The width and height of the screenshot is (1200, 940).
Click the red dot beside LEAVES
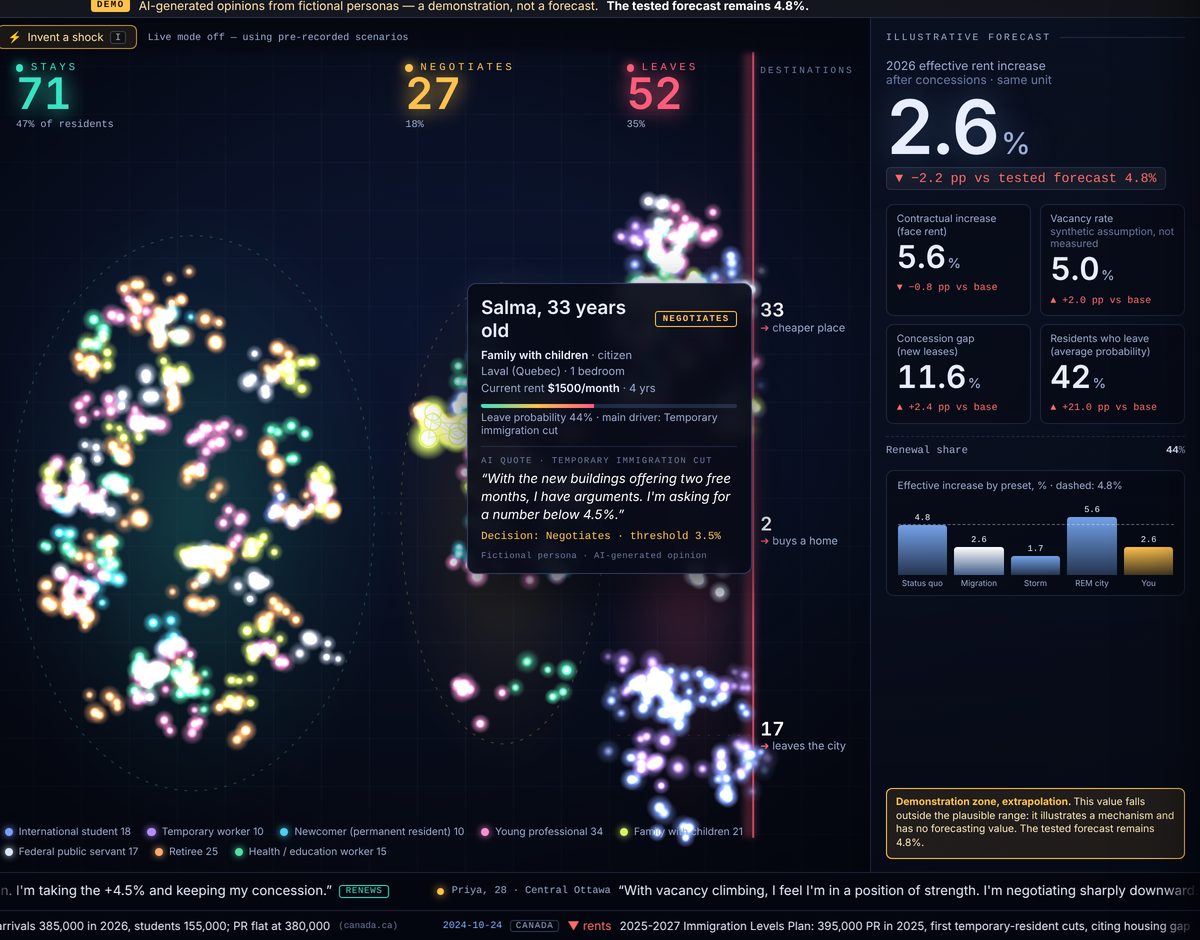tap(630, 68)
